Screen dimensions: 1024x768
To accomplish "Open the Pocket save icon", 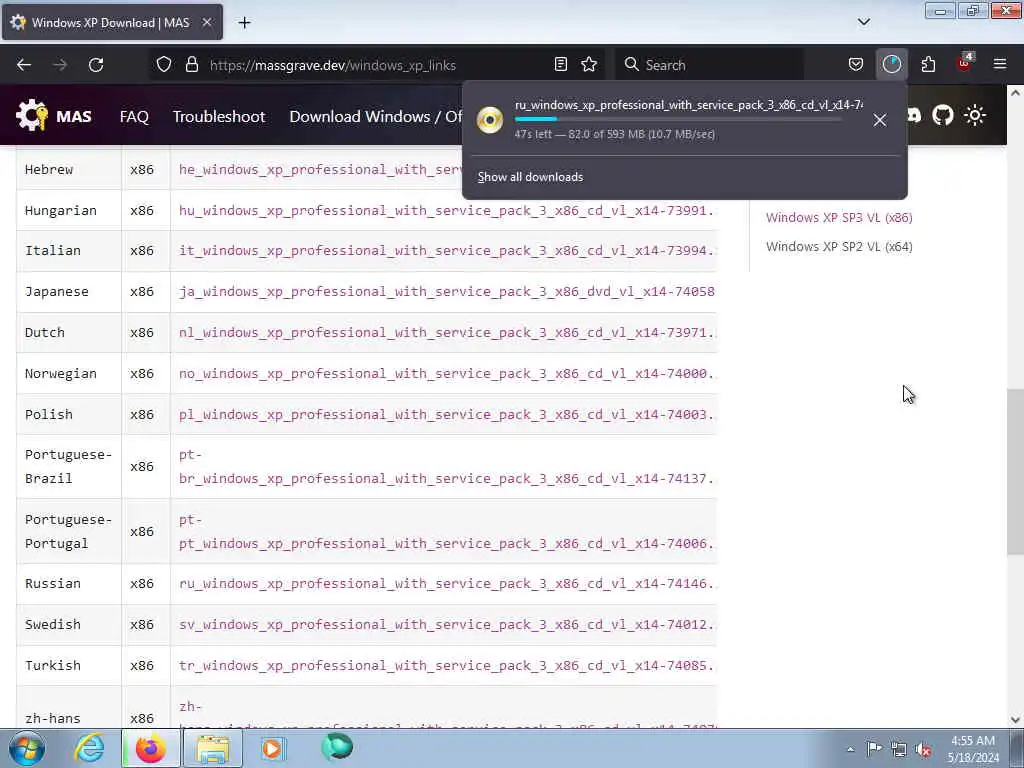I will click(x=856, y=65).
